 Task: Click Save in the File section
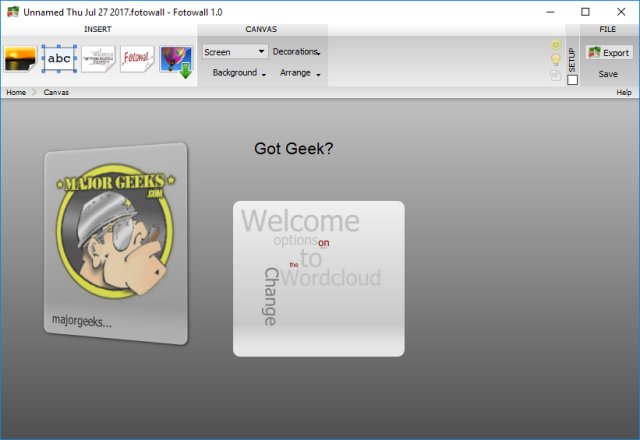point(608,74)
